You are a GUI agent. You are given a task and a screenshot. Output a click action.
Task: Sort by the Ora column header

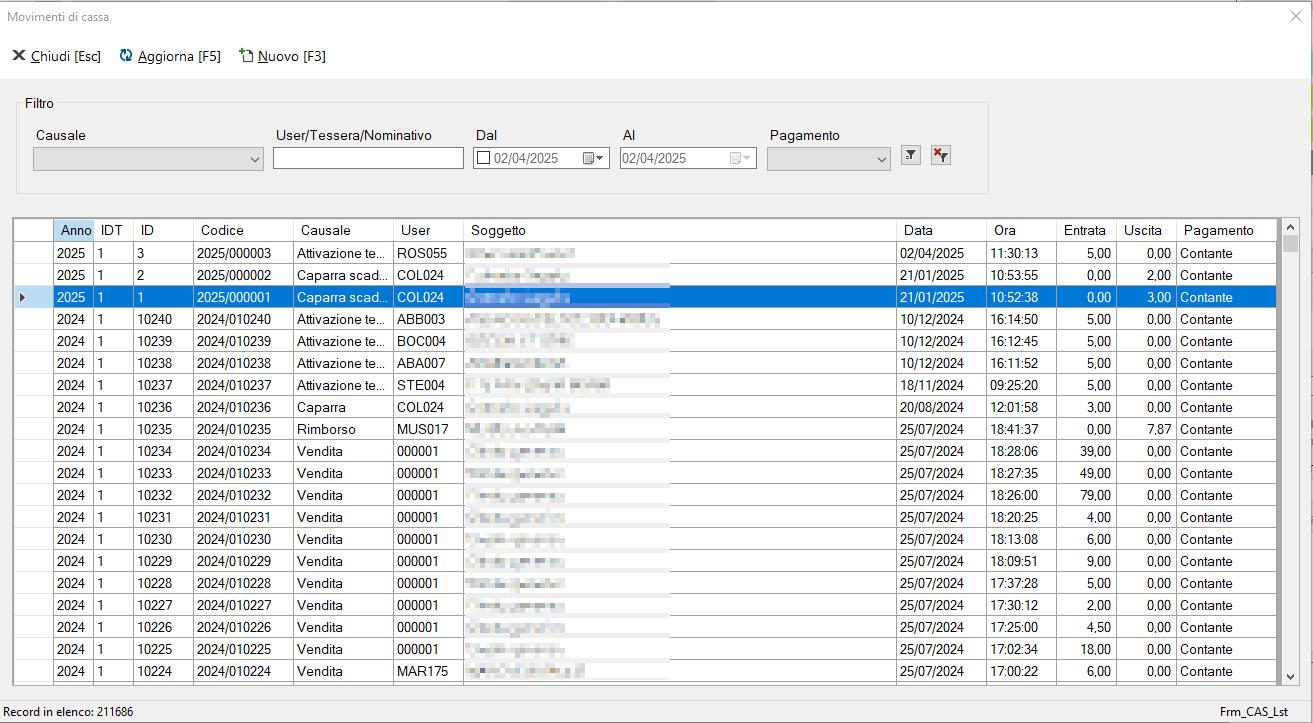pos(1021,230)
